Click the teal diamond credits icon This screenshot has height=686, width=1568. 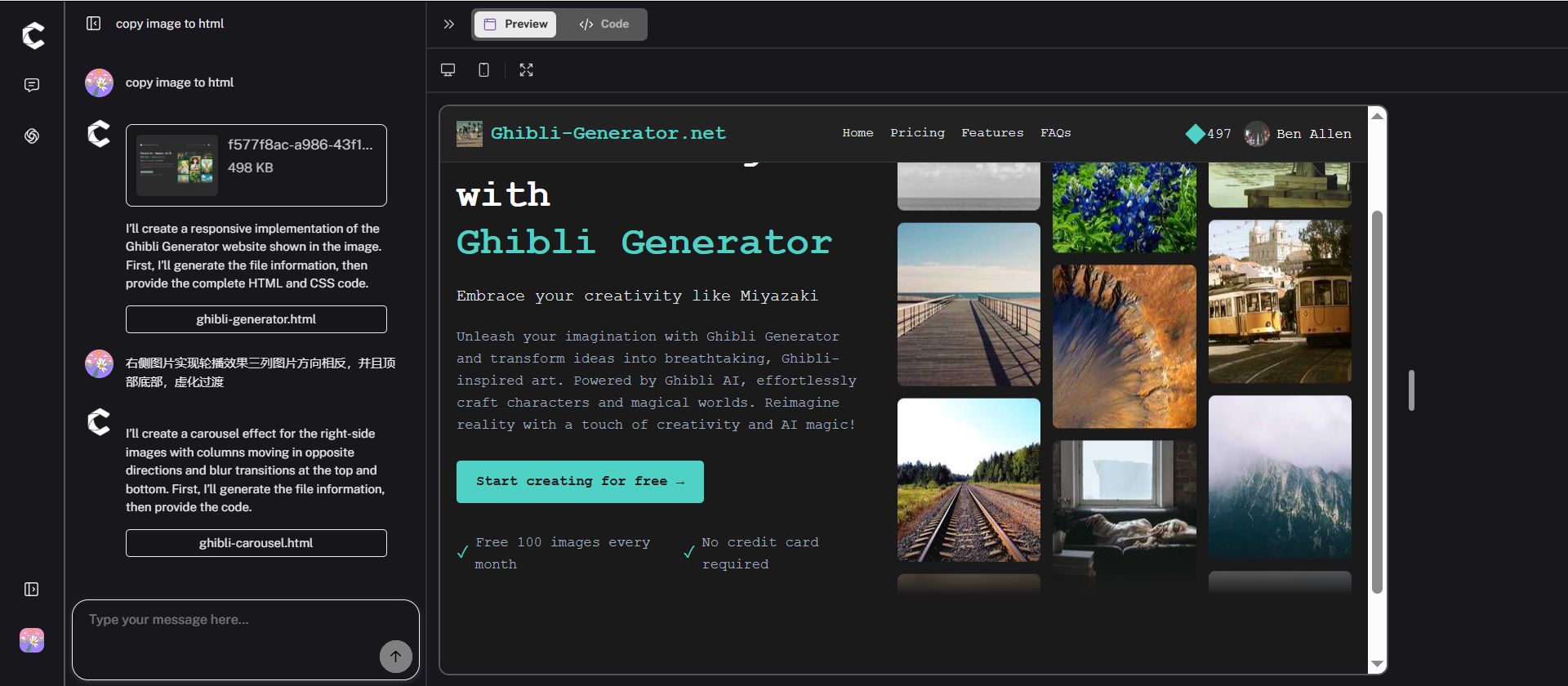(x=1195, y=134)
